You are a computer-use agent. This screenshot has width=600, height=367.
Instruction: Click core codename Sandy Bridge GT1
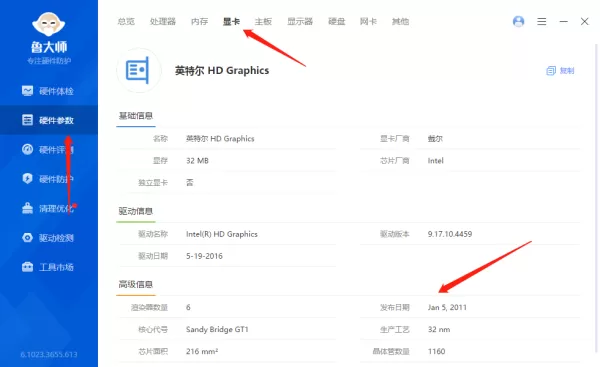click(x=217, y=329)
